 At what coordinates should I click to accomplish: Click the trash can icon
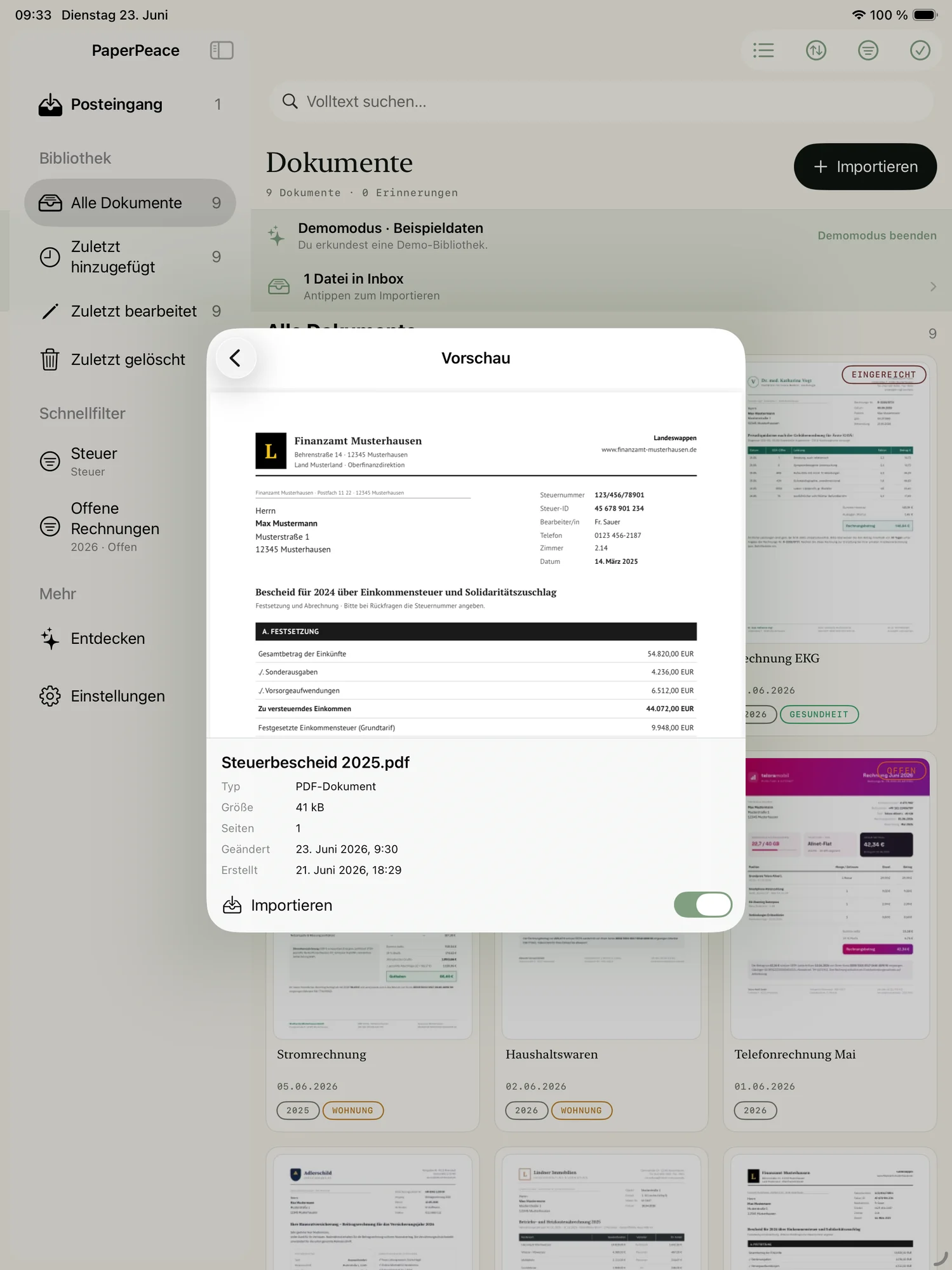click(50, 359)
